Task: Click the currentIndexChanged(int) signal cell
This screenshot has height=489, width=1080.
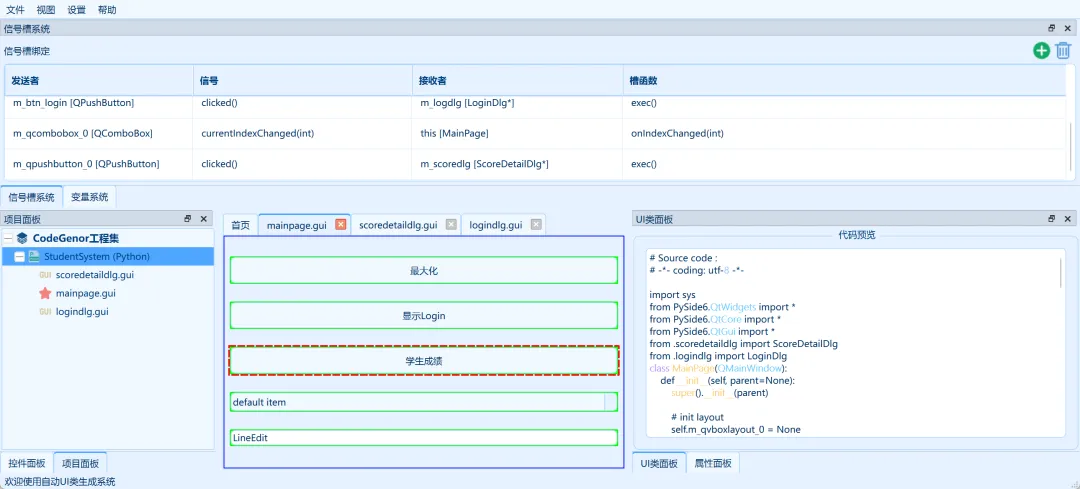Action: (x=302, y=134)
